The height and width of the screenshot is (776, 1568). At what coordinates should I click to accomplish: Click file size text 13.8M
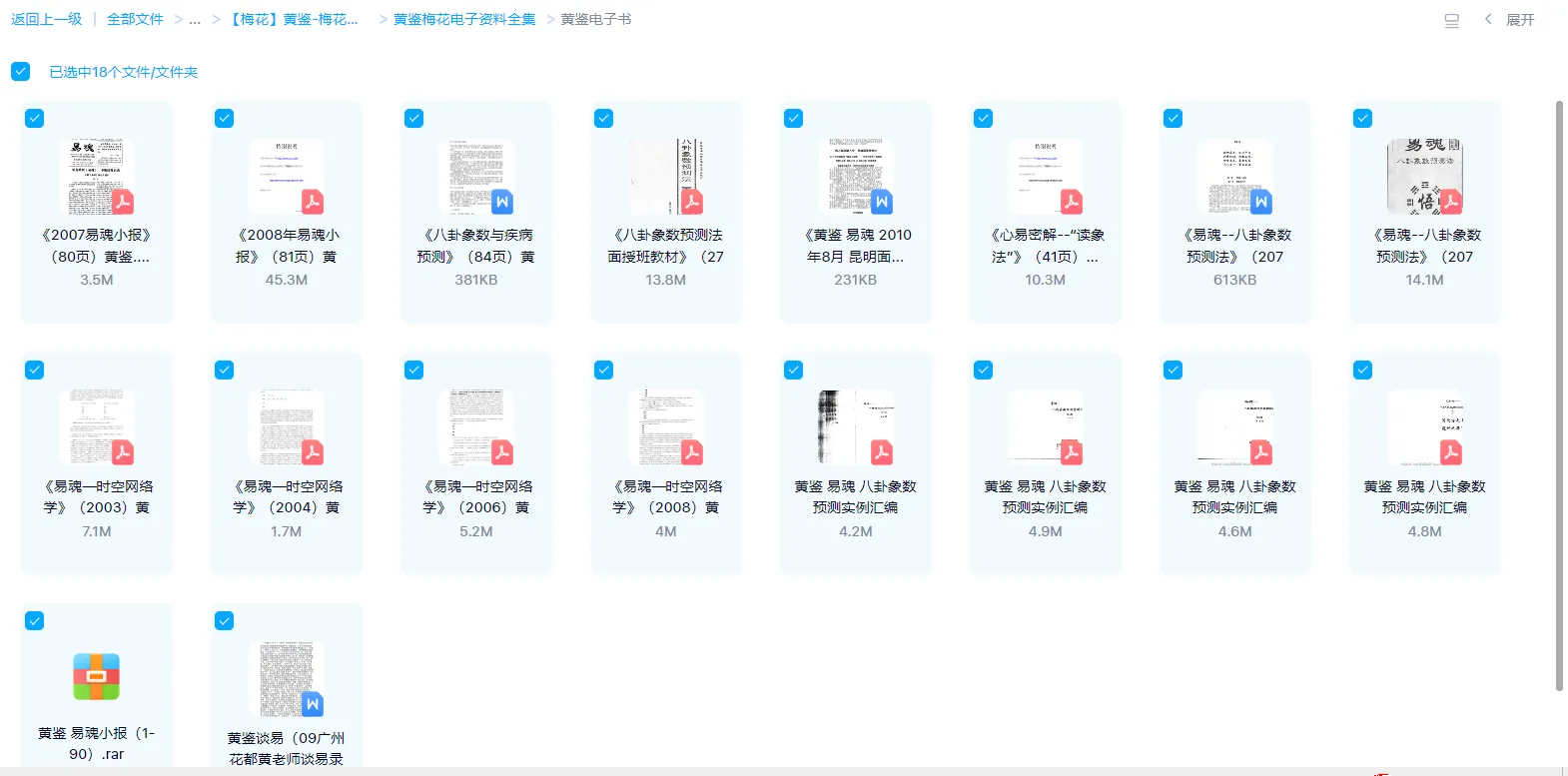click(666, 280)
